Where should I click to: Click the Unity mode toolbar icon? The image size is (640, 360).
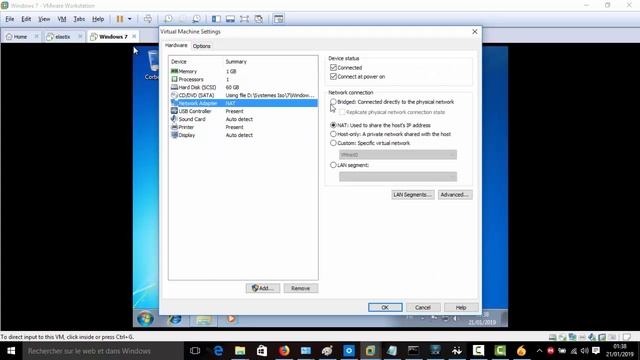[258, 19]
